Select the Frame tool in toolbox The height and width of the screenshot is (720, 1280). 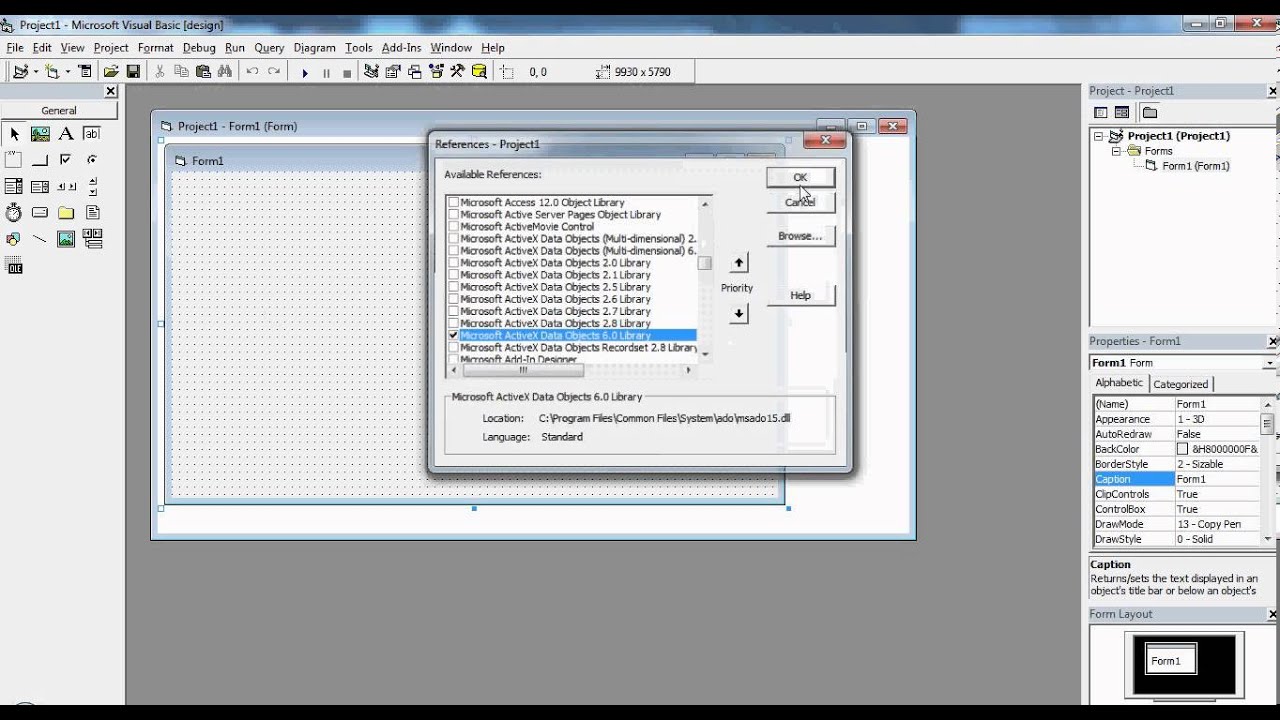(x=14, y=160)
